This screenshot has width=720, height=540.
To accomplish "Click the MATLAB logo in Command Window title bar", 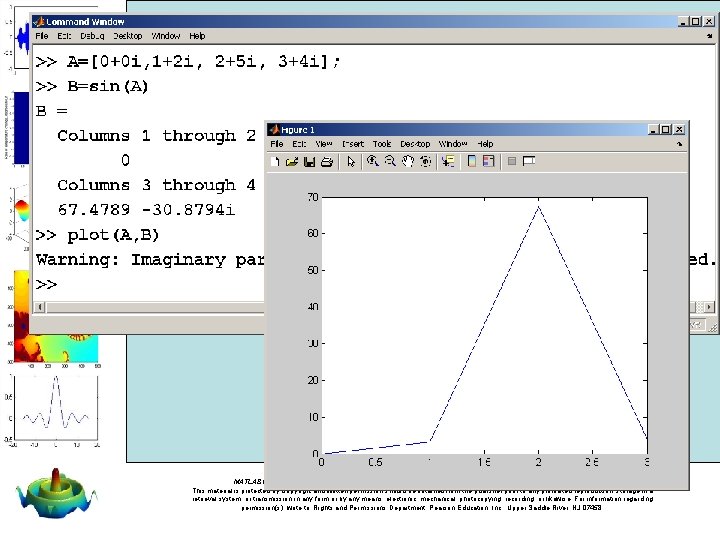I will tap(39, 22).
